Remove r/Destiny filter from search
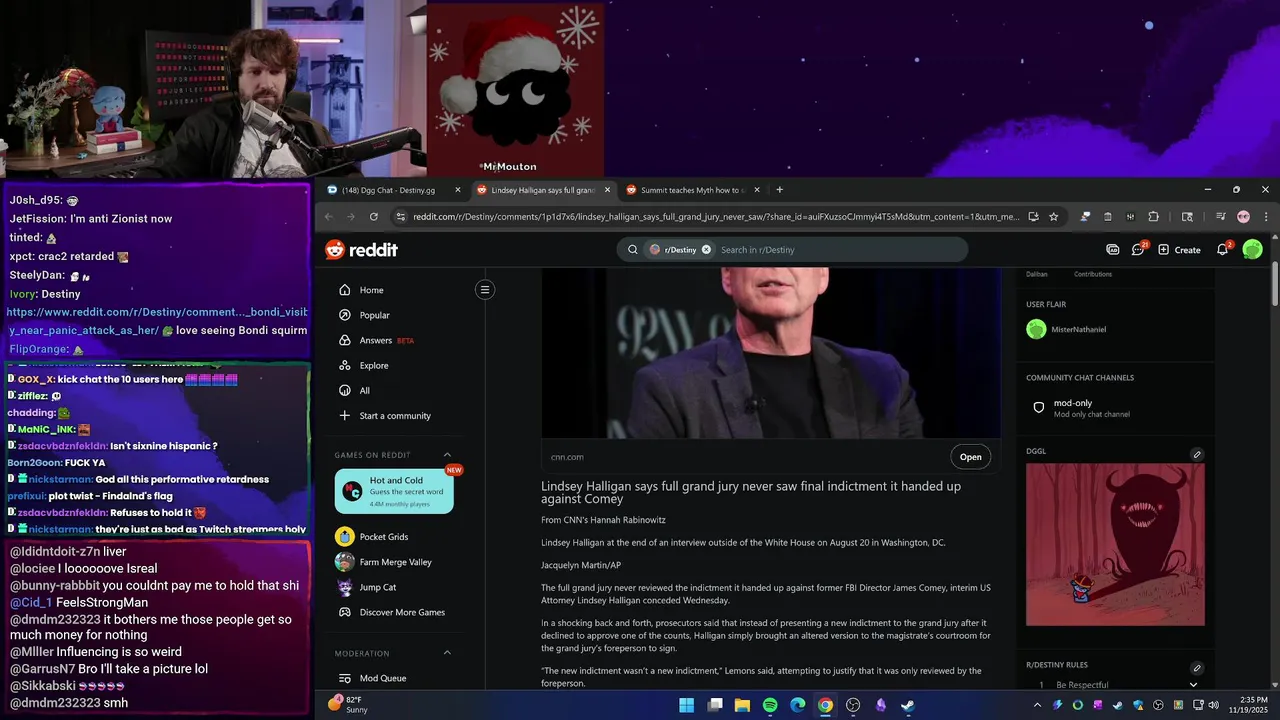The width and height of the screenshot is (1280, 720). click(x=706, y=250)
